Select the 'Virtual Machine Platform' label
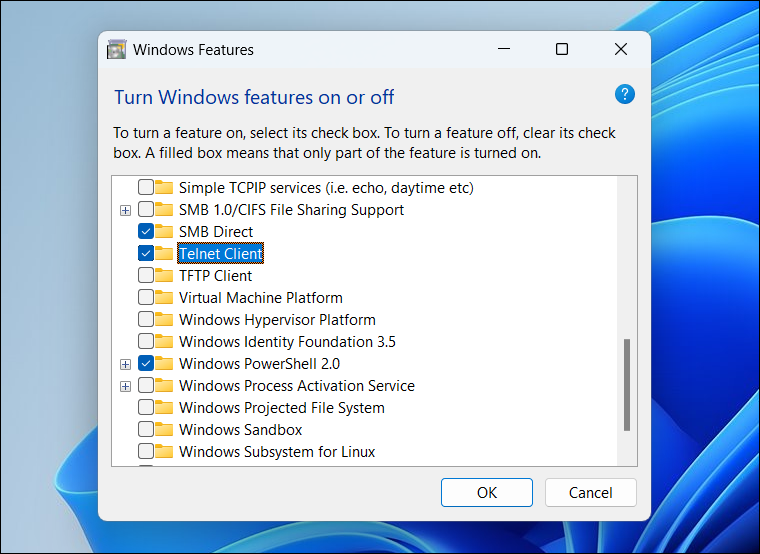 261,297
